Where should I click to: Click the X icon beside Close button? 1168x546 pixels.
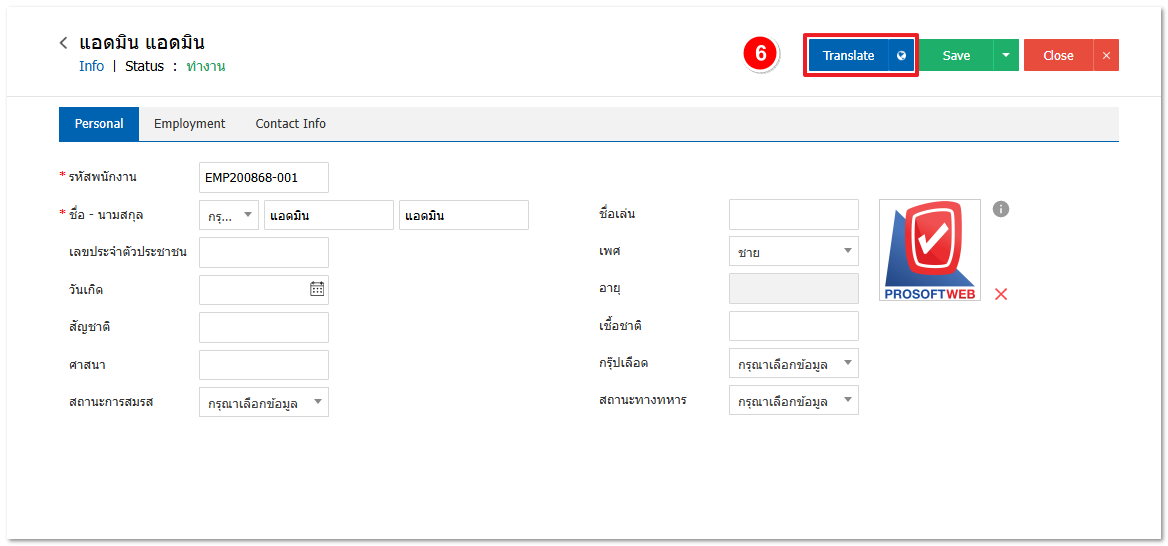[x=1106, y=56]
